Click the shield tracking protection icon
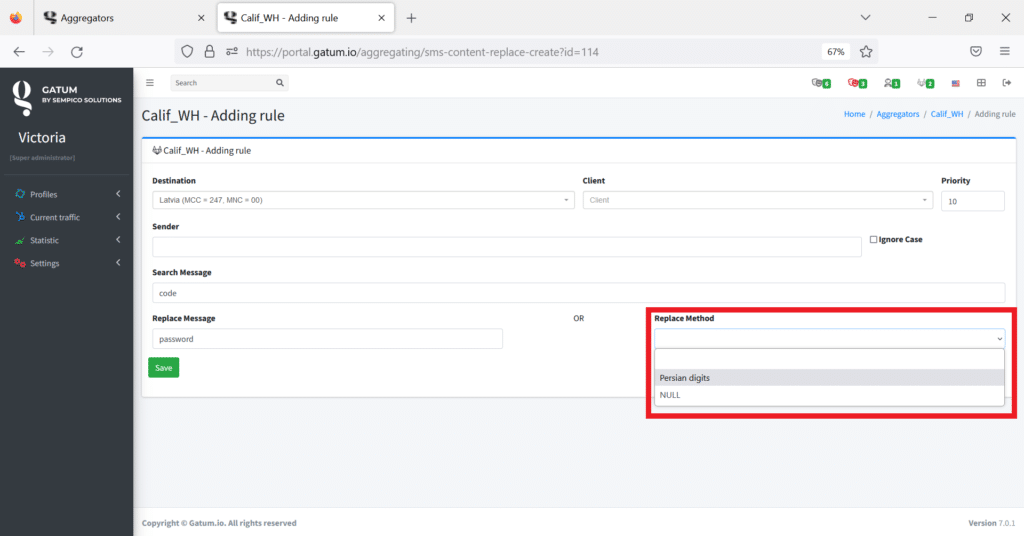 (x=187, y=52)
